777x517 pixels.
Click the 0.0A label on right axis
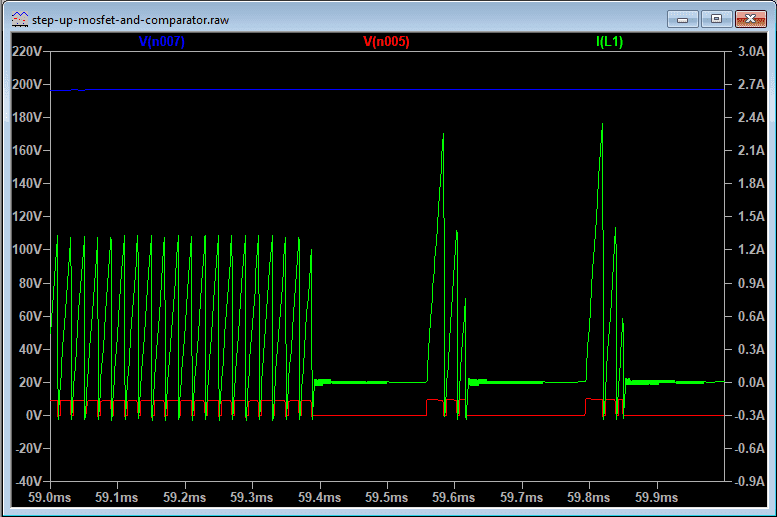750,382
